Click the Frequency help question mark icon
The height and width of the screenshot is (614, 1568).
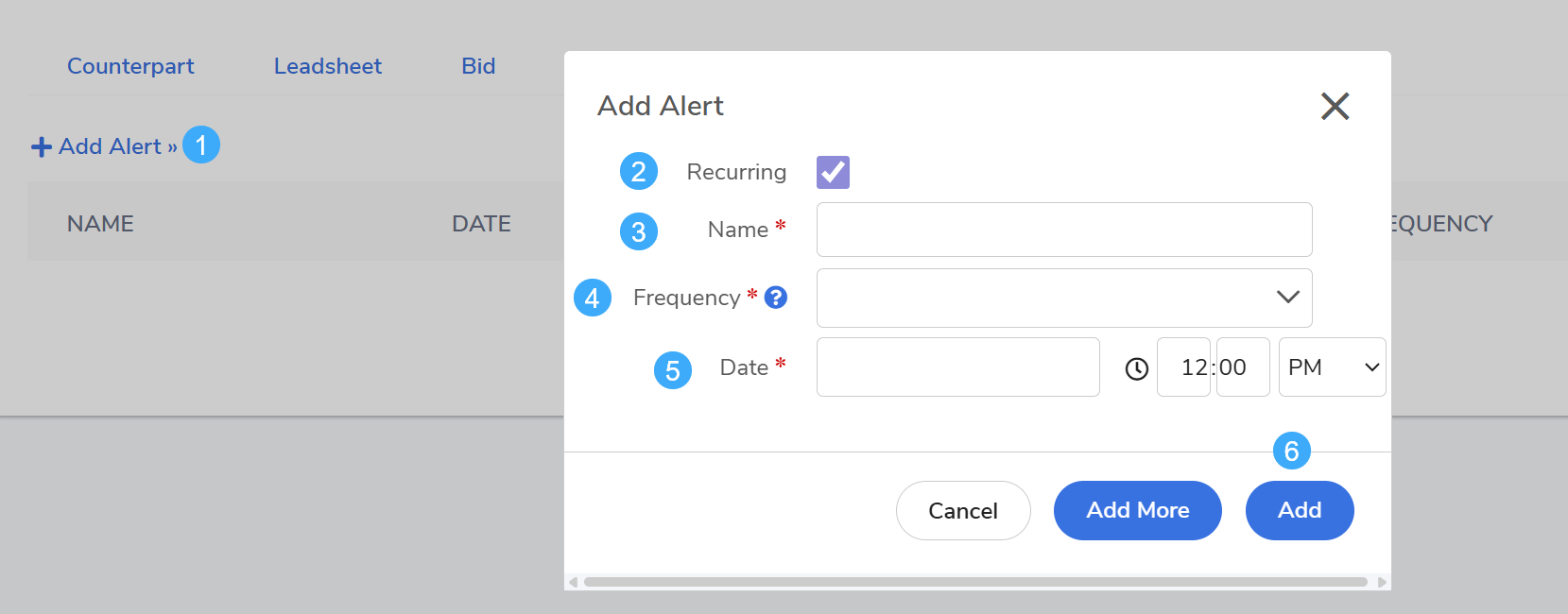776,298
